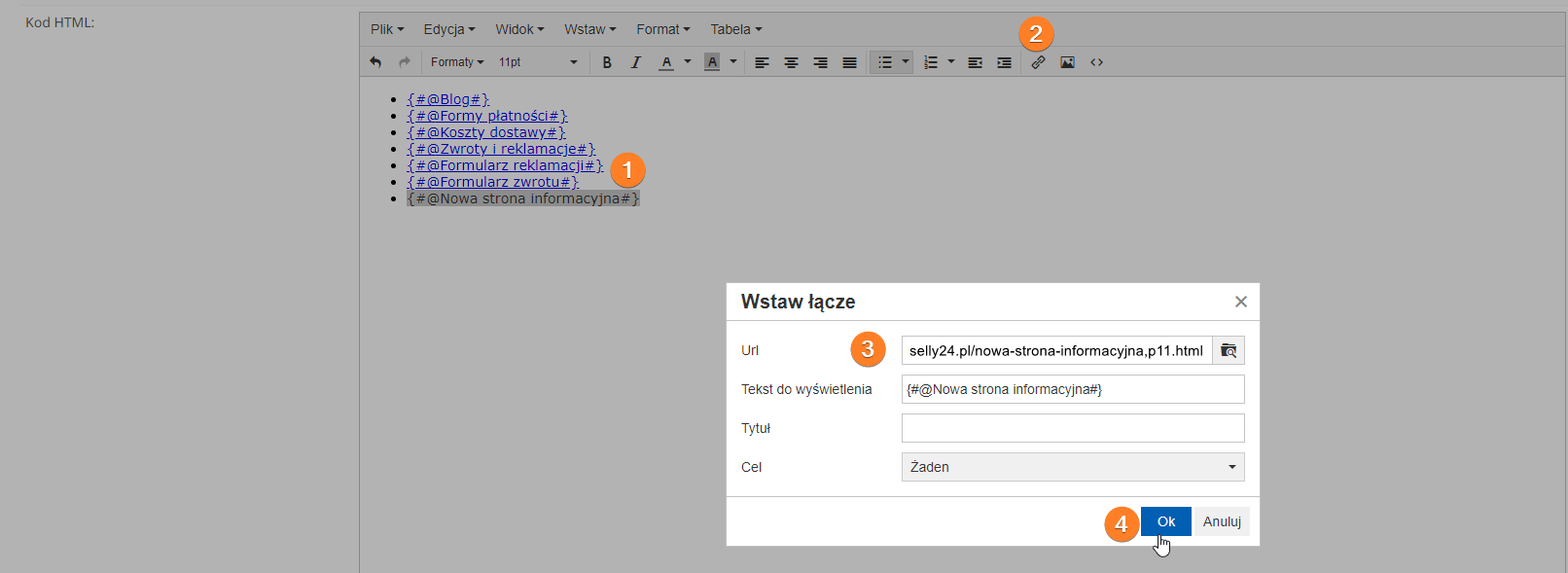Open the Formaty dropdown
This screenshot has height=573, width=1568.
(x=457, y=62)
